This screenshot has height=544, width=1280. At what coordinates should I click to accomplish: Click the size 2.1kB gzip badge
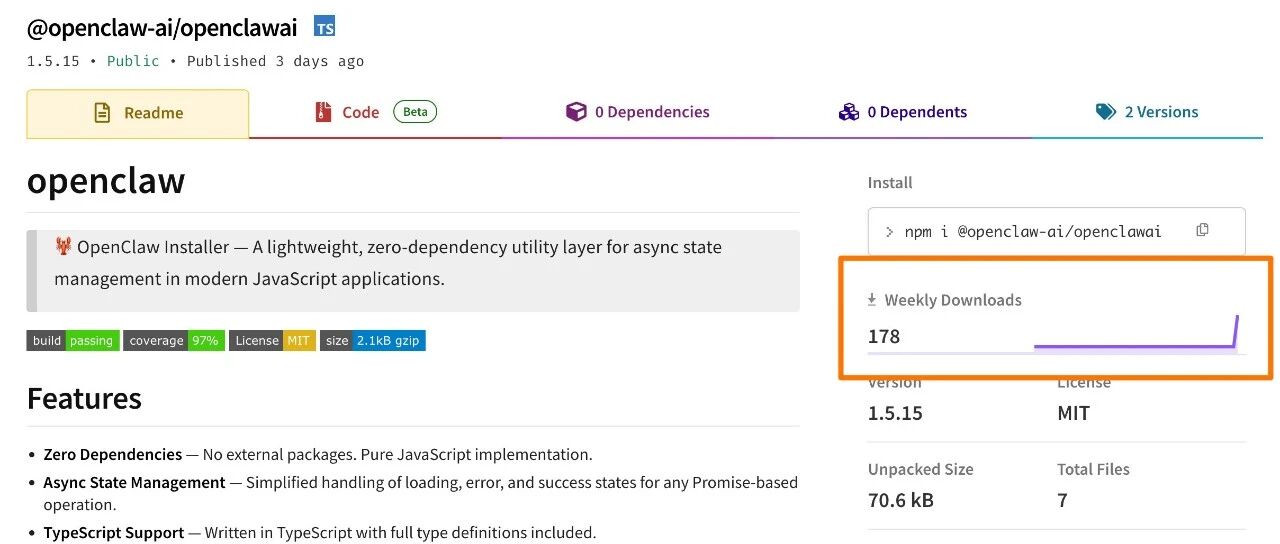coord(373,341)
